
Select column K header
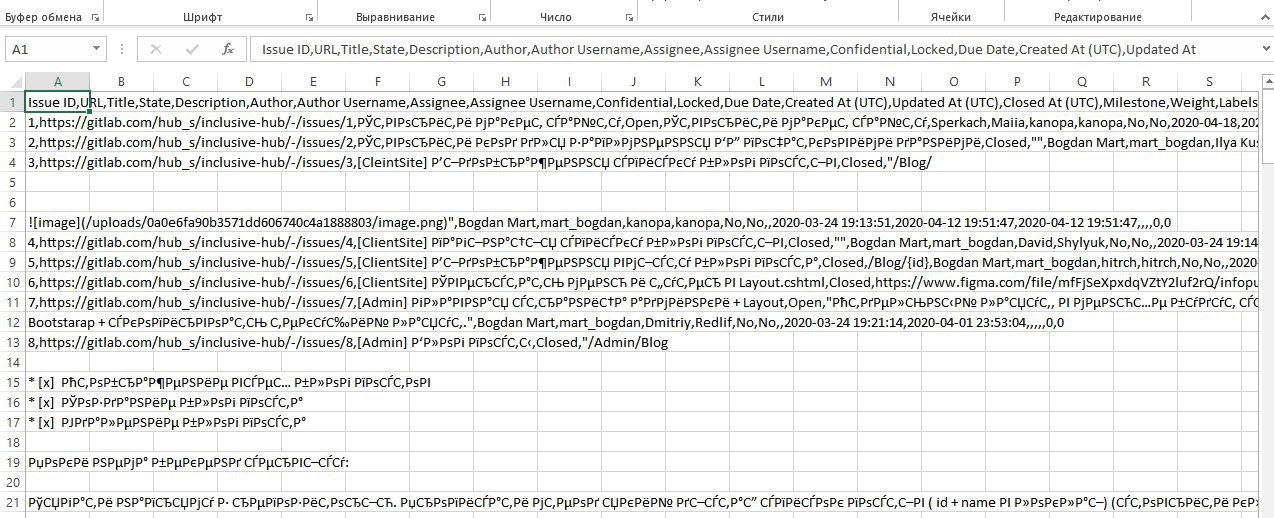click(697, 82)
